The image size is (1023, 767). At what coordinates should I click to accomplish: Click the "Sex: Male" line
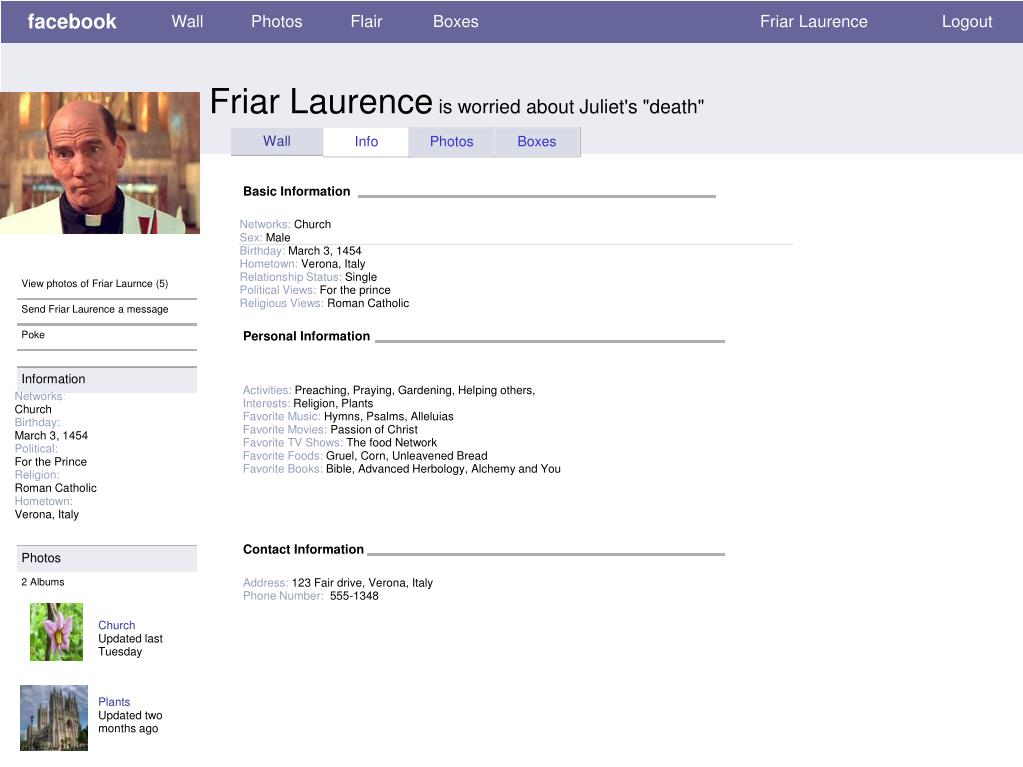pyautogui.click(x=265, y=237)
